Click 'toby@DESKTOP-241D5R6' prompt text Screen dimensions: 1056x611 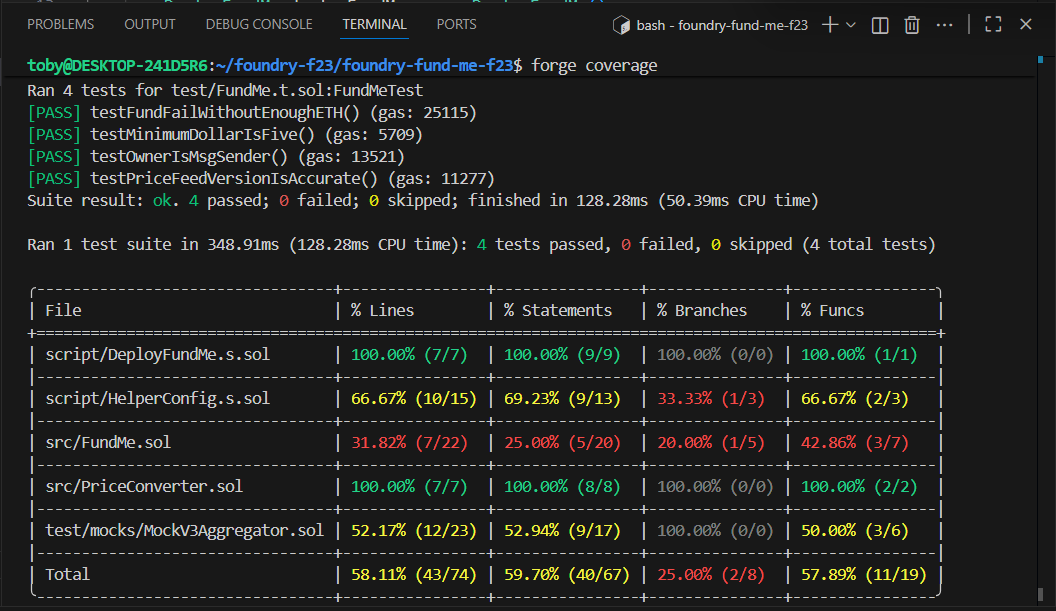[117, 66]
